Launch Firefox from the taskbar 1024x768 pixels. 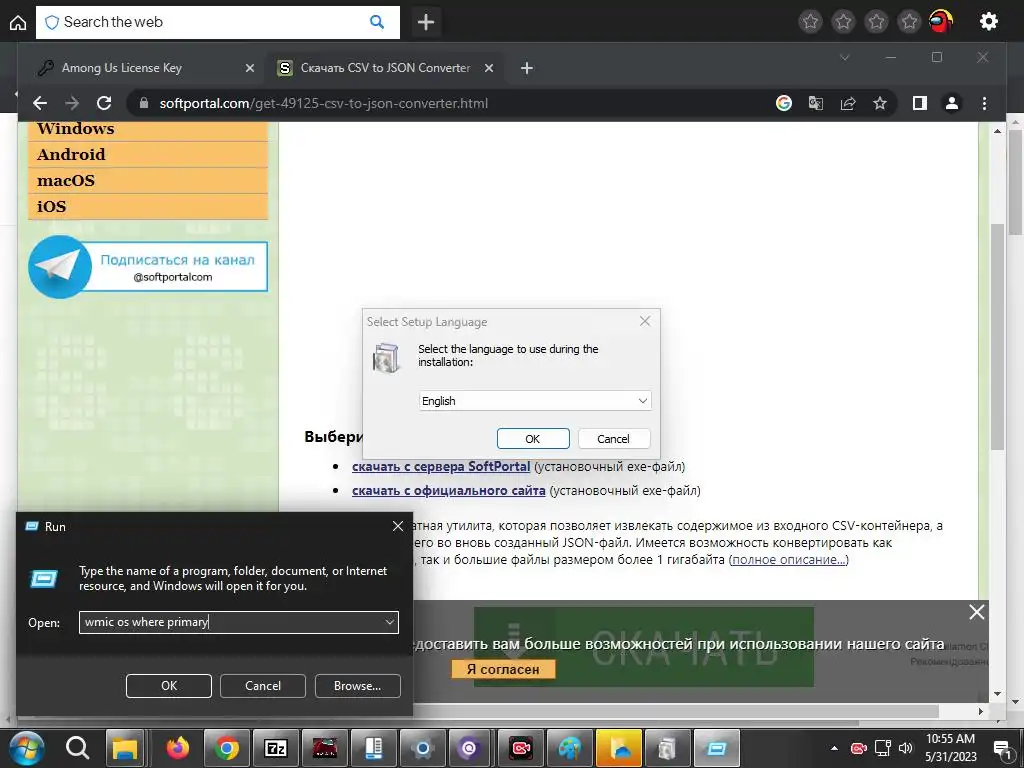tap(178, 748)
